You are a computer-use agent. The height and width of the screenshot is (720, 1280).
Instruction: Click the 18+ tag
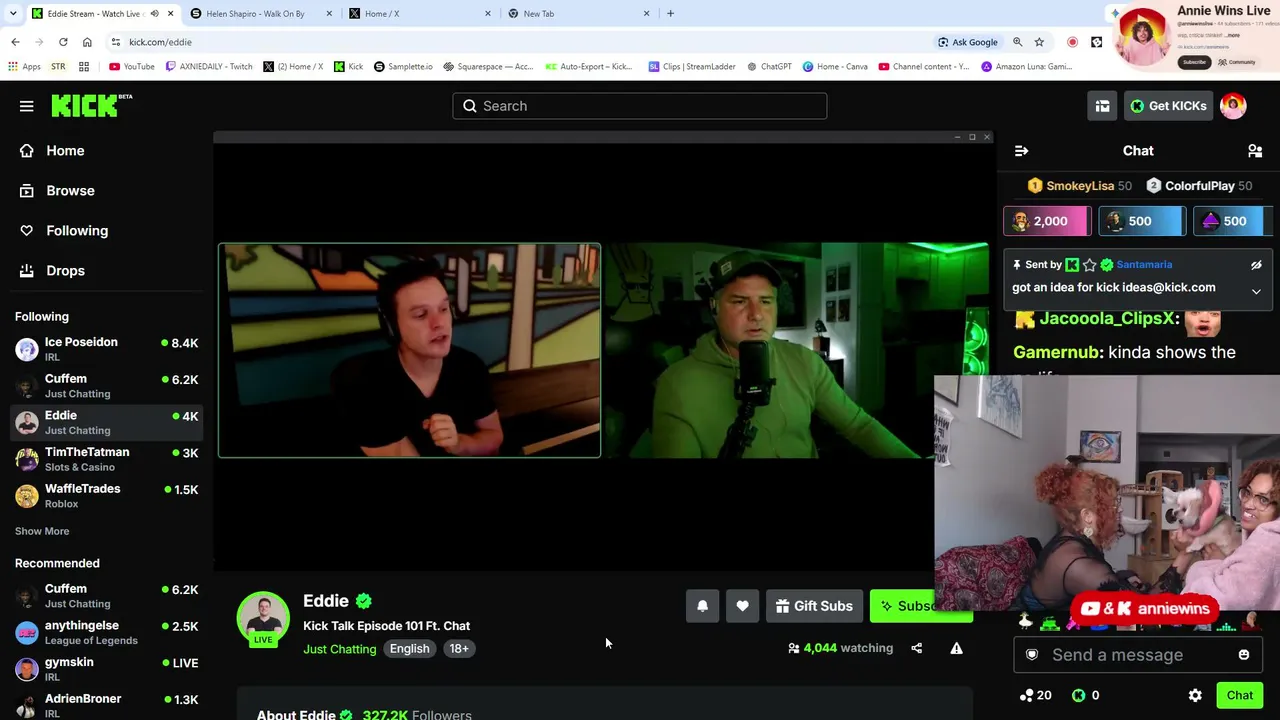point(458,649)
